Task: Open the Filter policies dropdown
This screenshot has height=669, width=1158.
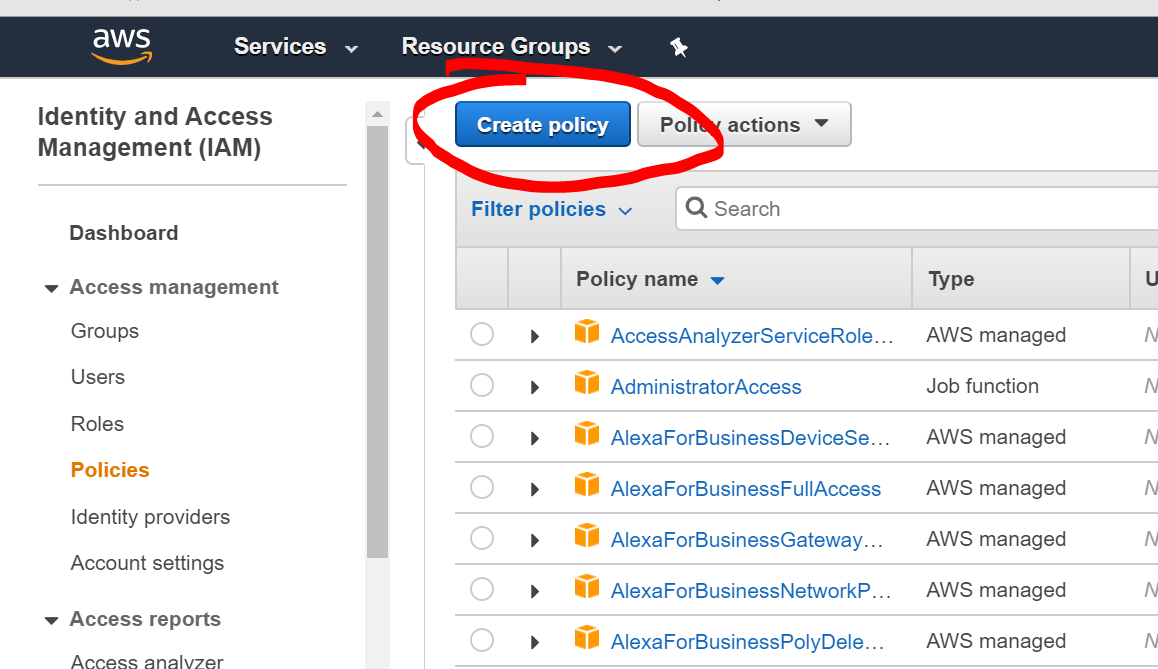Action: point(552,209)
